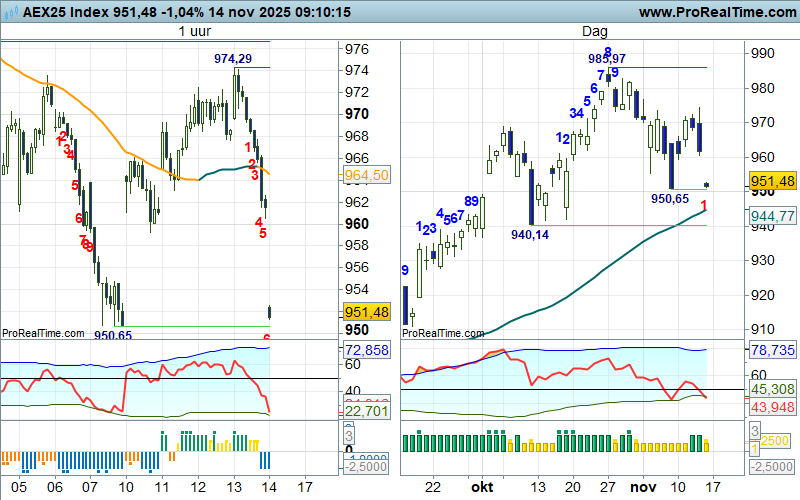The width and height of the screenshot is (800, 500).
Task: Click -2,5000 label on daily histogram axis
Action: point(772,467)
